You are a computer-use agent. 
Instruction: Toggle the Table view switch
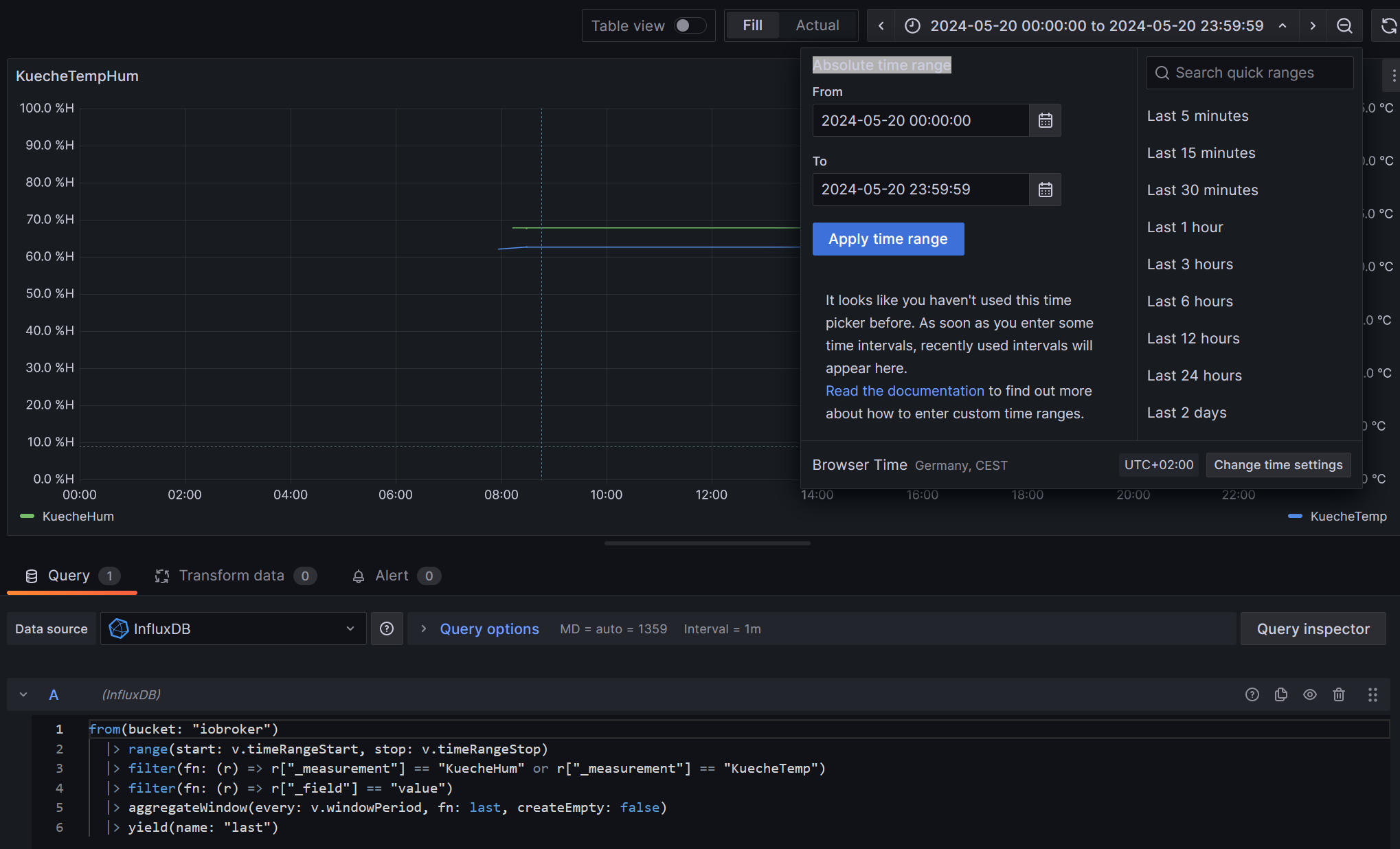[x=690, y=26]
